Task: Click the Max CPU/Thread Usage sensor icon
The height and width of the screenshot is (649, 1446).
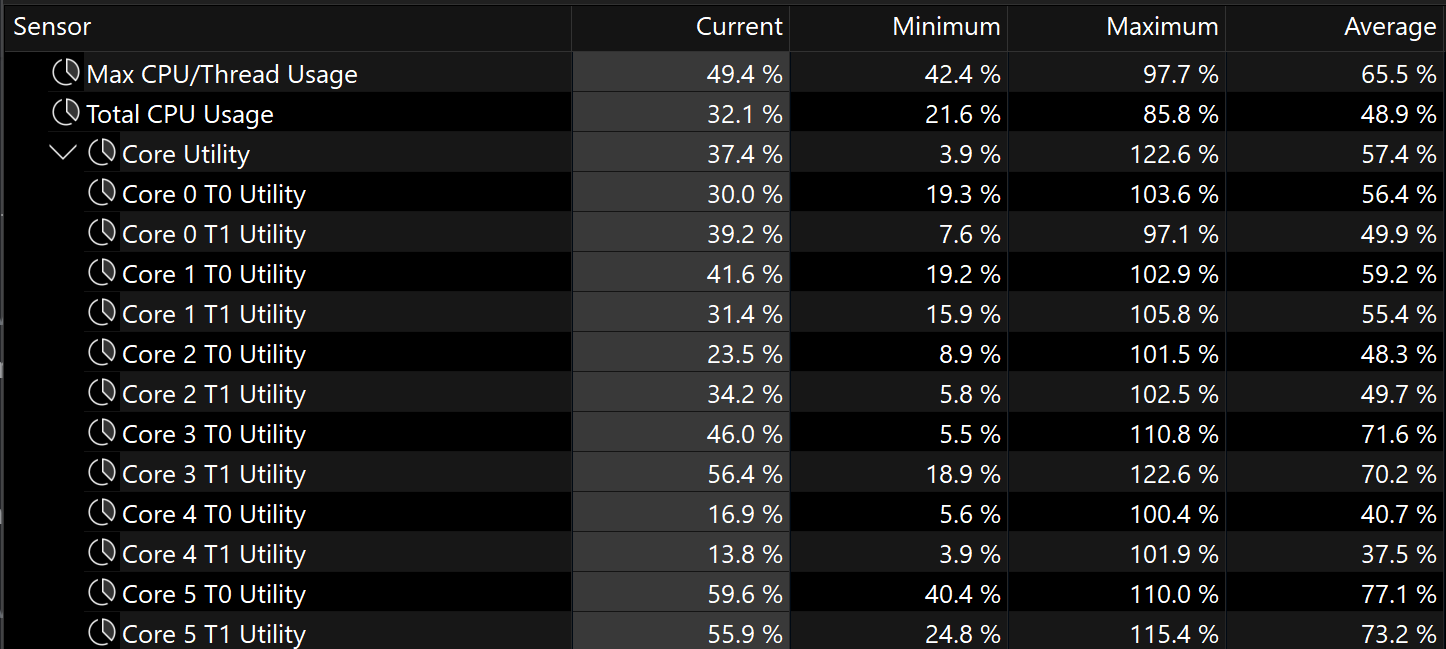Action: point(66,73)
